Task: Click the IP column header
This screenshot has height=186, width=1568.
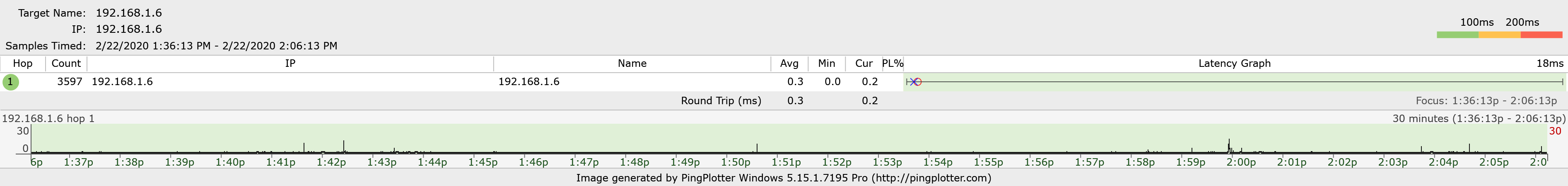Action: coord(290,64)
